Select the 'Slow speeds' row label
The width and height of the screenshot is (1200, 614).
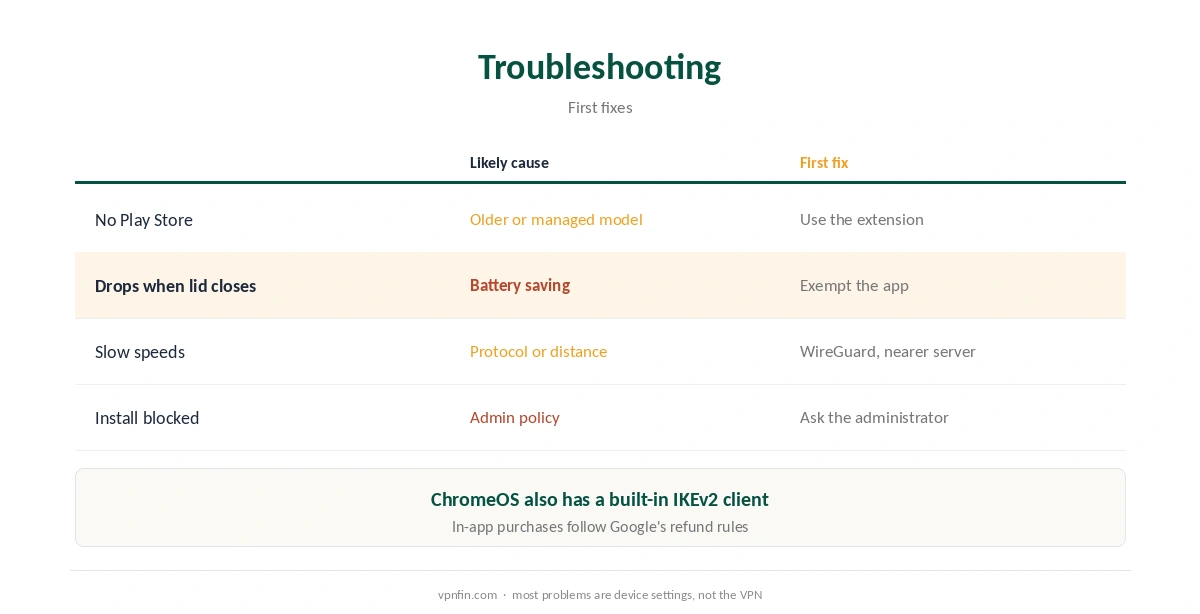[140, 352]
